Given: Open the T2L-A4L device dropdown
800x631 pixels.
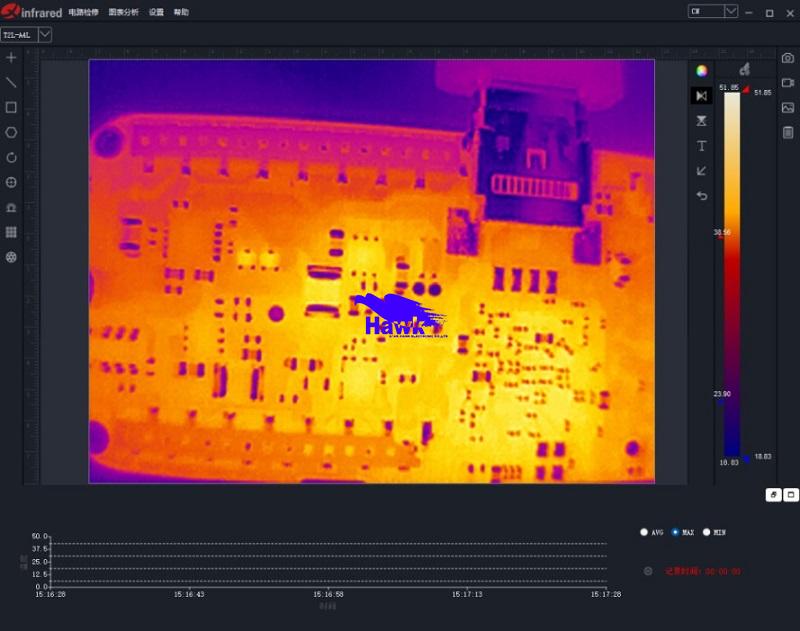Looking at the screenshot, I should click(x=45, y=34).
